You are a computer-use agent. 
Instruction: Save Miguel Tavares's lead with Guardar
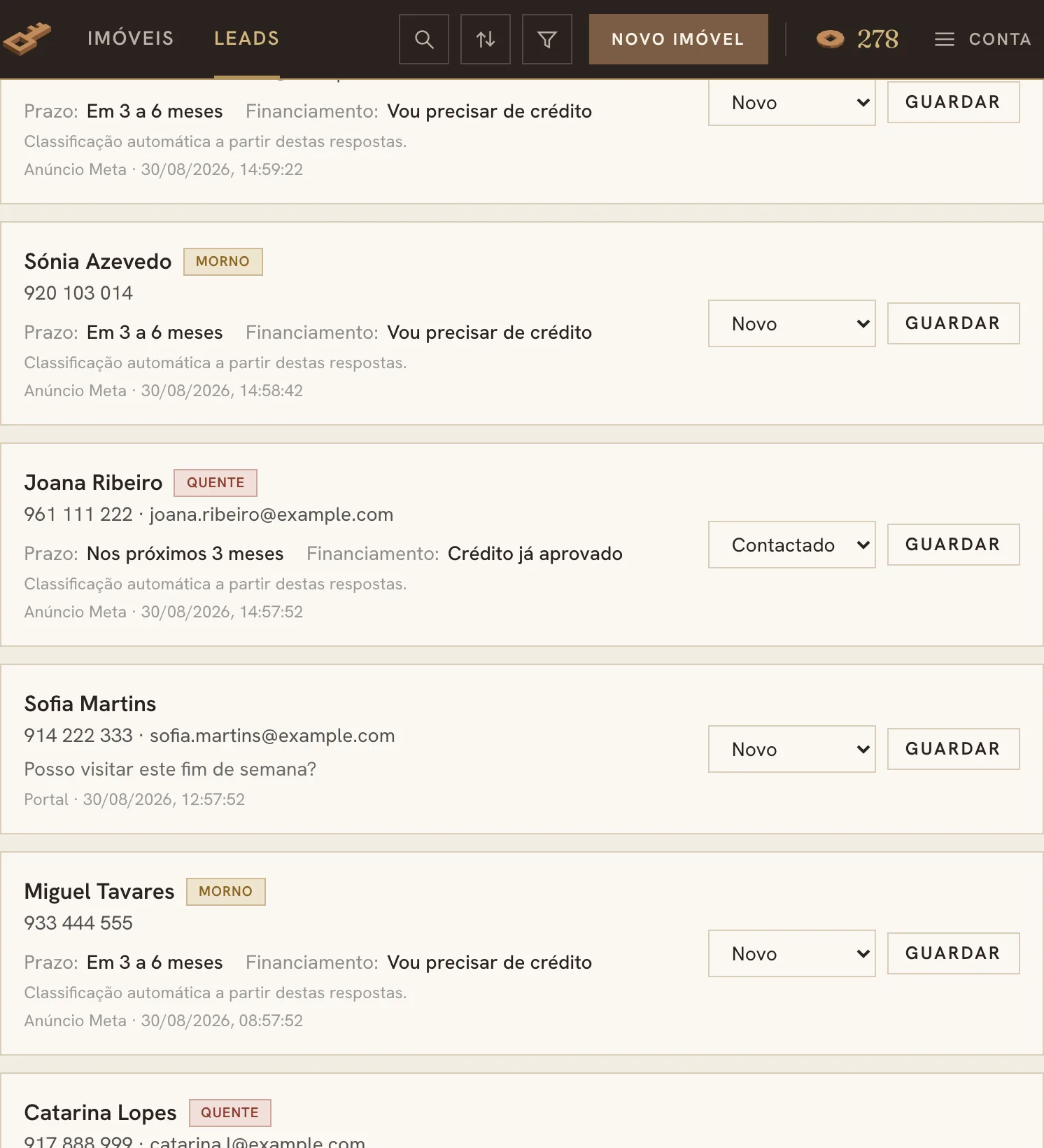click(x=954, y=953)
